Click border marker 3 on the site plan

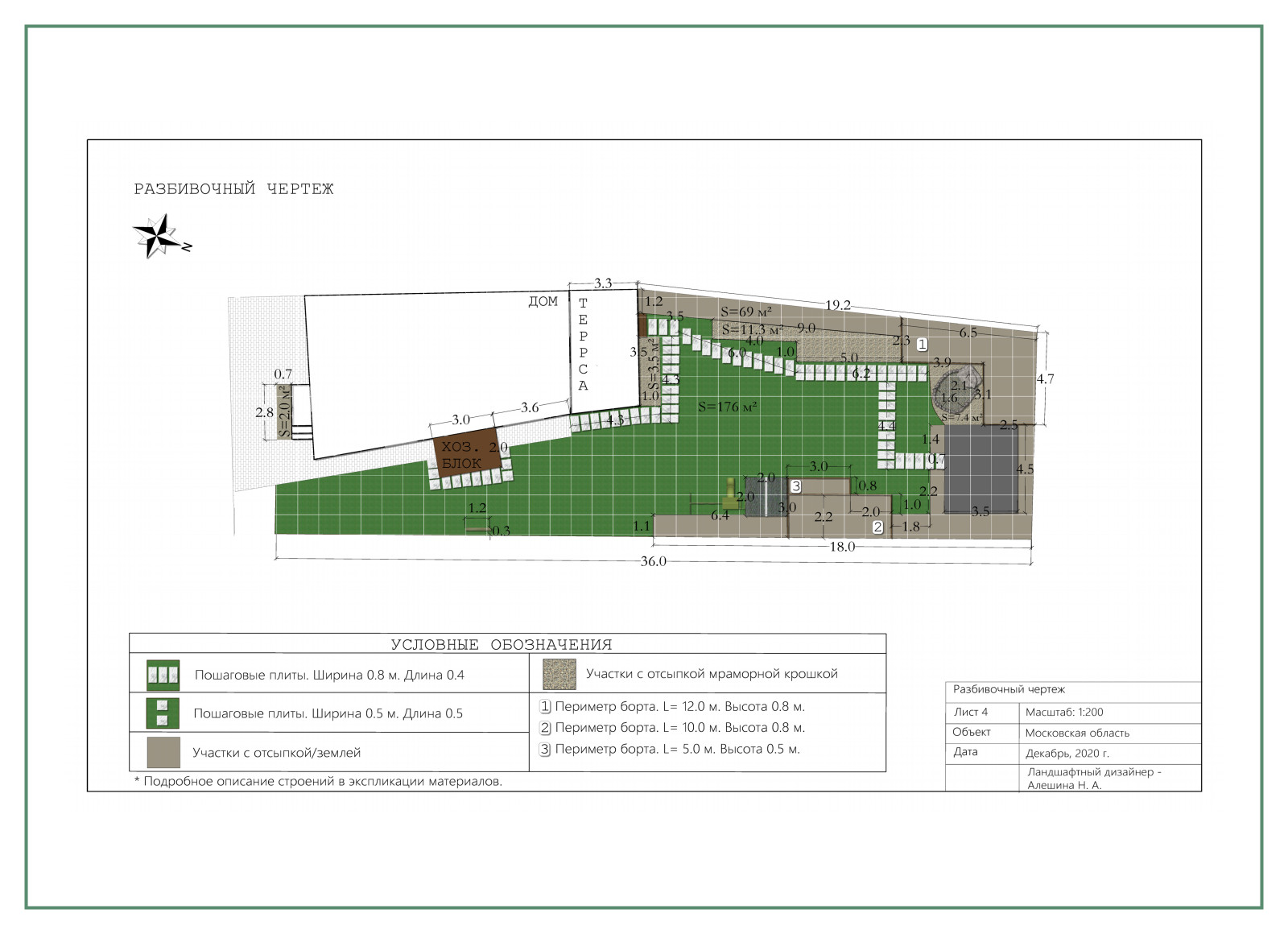coord(796,486)
